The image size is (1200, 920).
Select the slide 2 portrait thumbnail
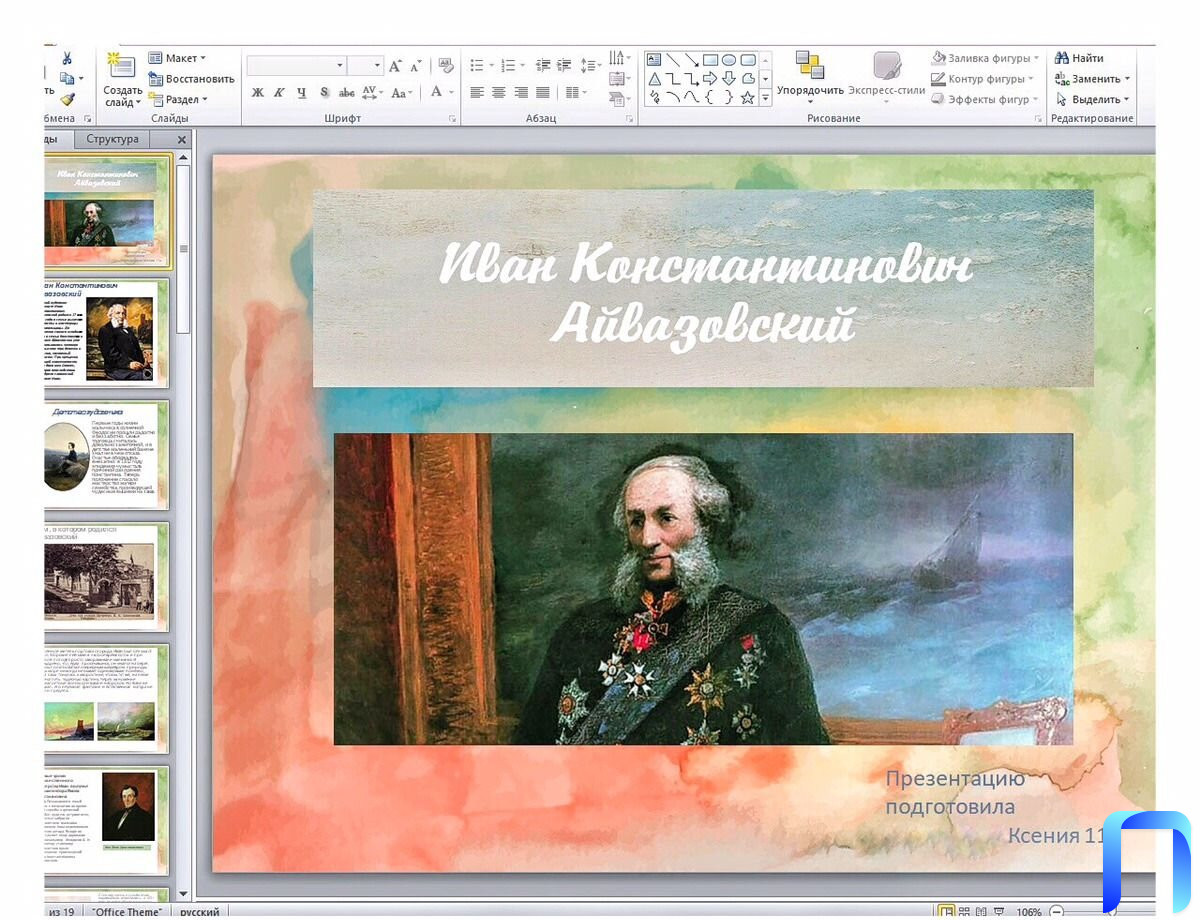coord(106,334)
